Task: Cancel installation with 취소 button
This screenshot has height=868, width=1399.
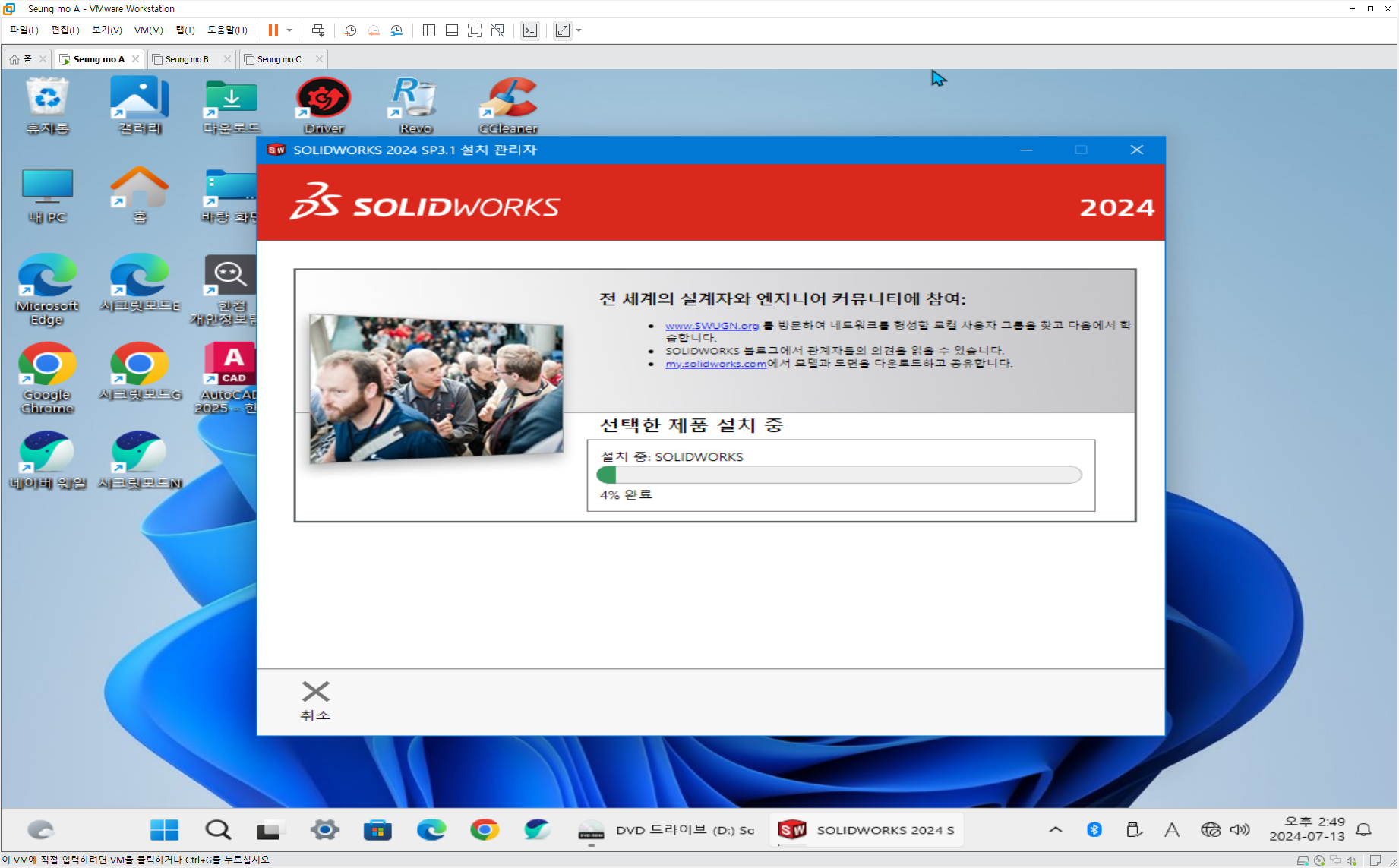Action: (x=315, y=701)
